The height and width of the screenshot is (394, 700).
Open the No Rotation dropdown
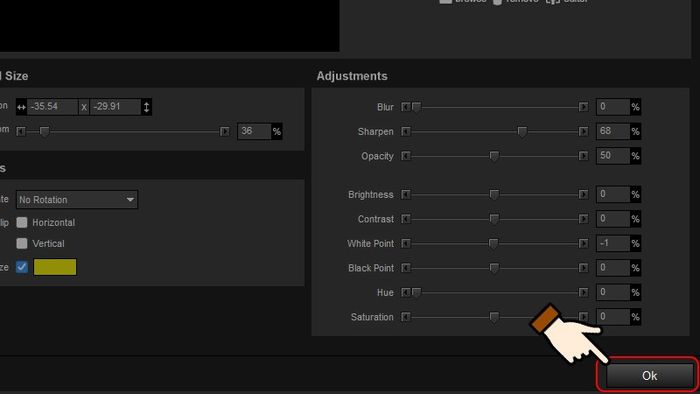(77, 199)
